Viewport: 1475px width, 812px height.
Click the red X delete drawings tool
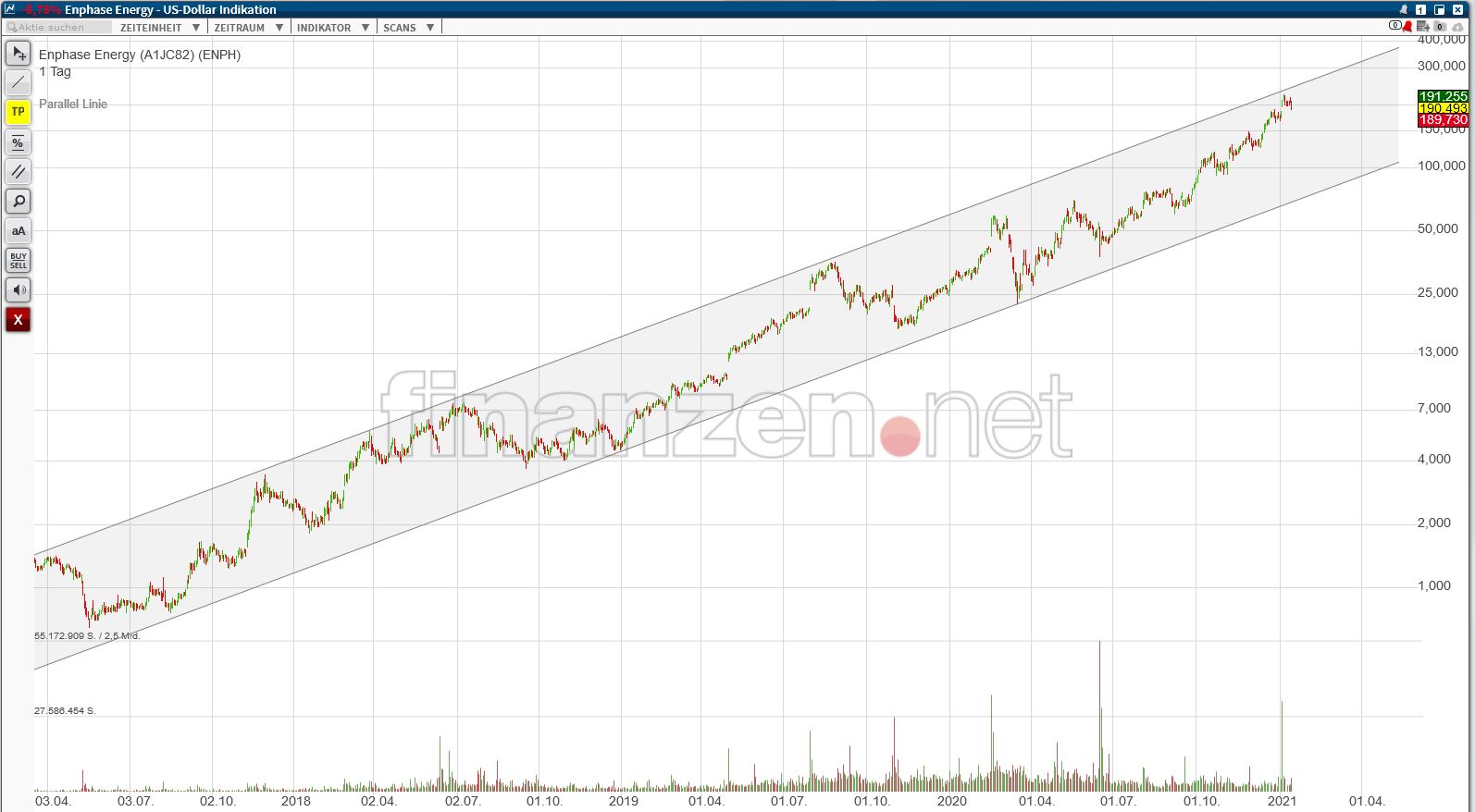pyautogui.click(x=19, y=320)
